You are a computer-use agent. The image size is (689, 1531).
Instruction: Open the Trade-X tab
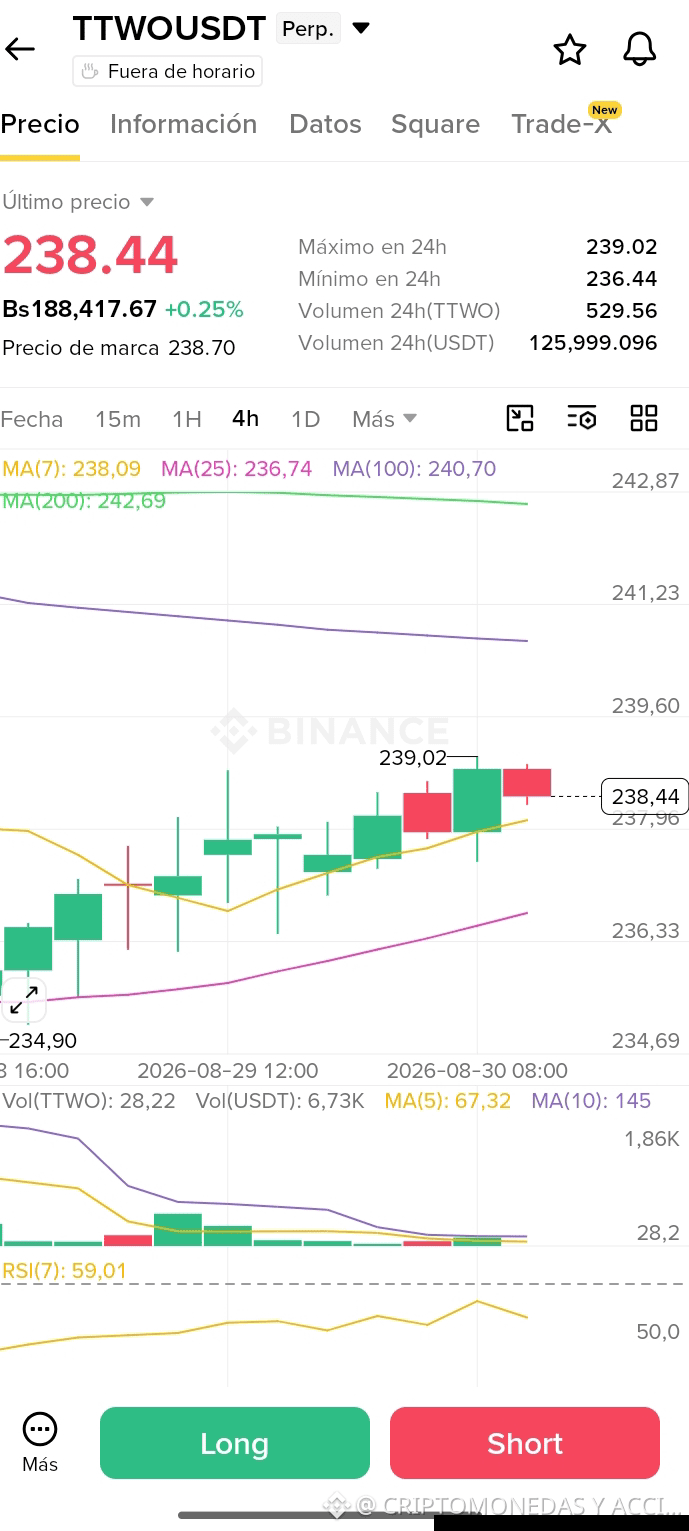tap(561, 124)
